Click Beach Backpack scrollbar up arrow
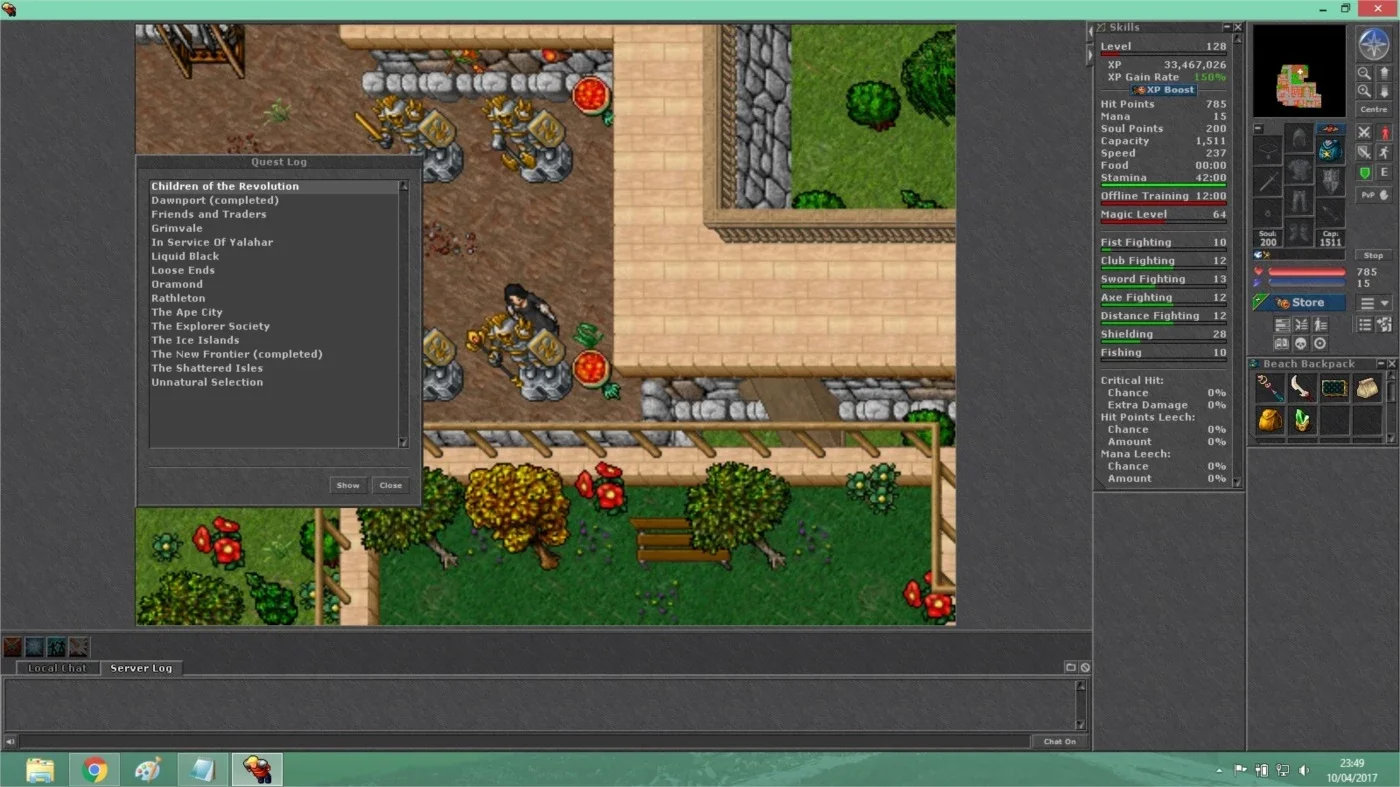The image size is (1400, 787). point(1390,378)
